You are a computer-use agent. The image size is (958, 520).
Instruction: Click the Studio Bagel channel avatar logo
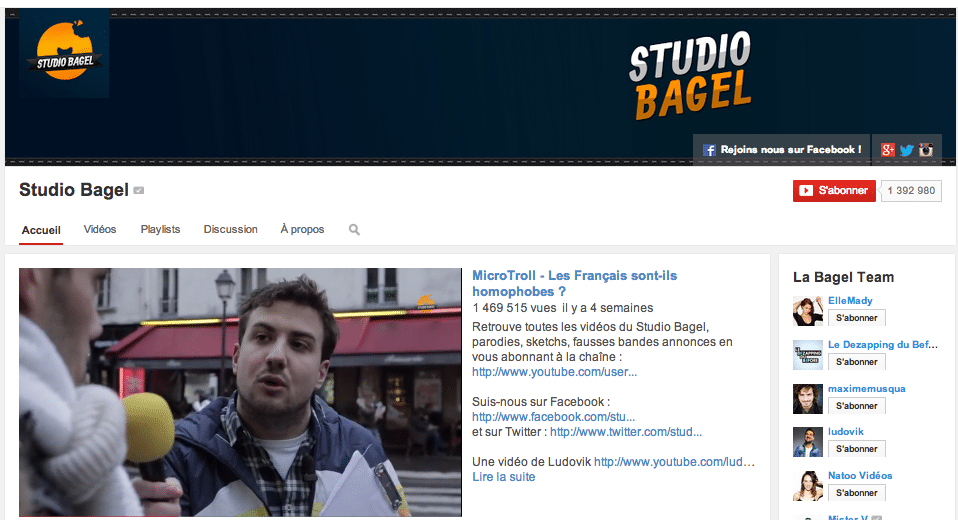(64, 53)
